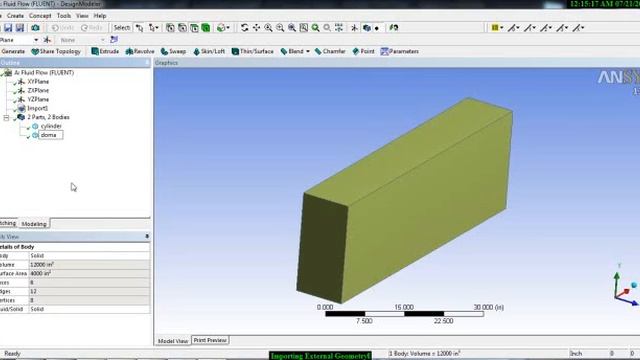Toggle the Display Plane icon
This screenshot has height=360, width=640.
click(354, 28)
